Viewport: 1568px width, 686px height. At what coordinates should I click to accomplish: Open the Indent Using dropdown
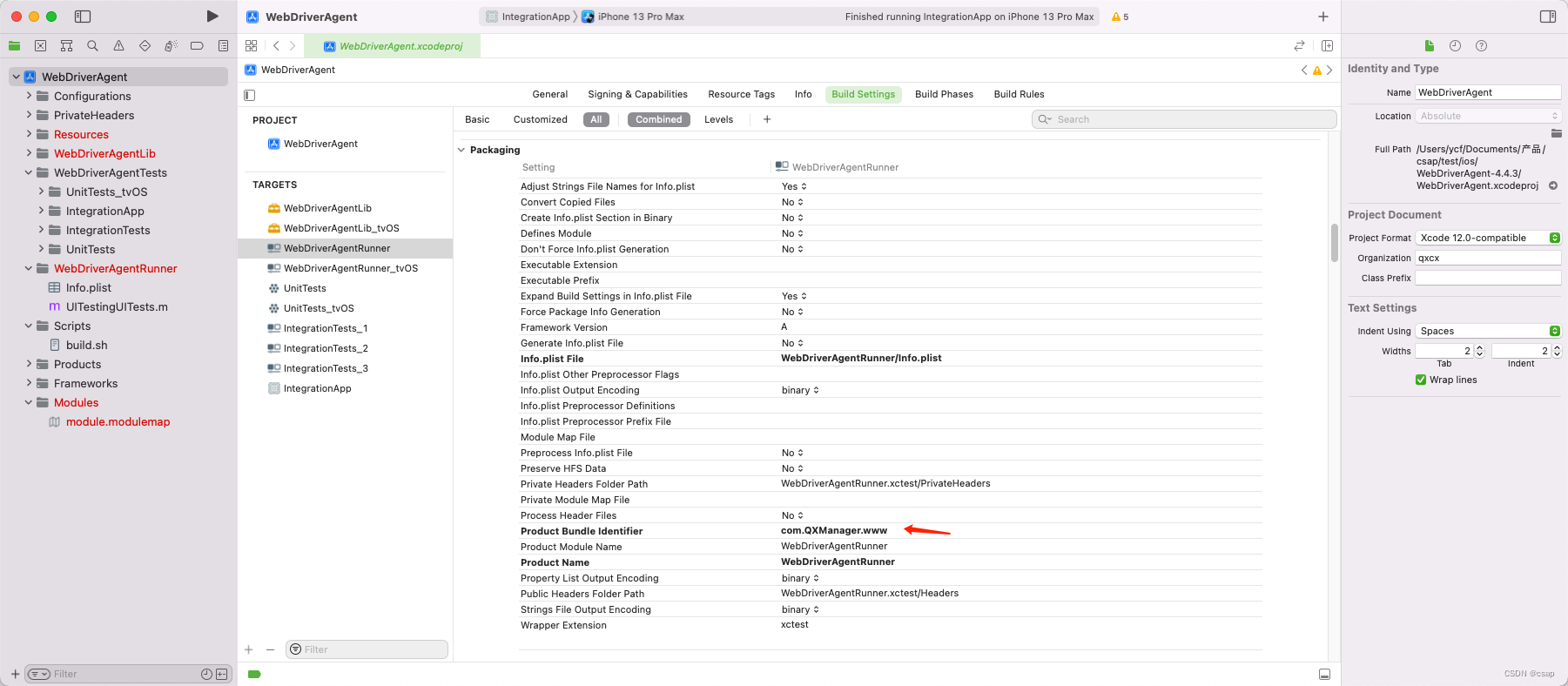click(x=1488, y=331)
